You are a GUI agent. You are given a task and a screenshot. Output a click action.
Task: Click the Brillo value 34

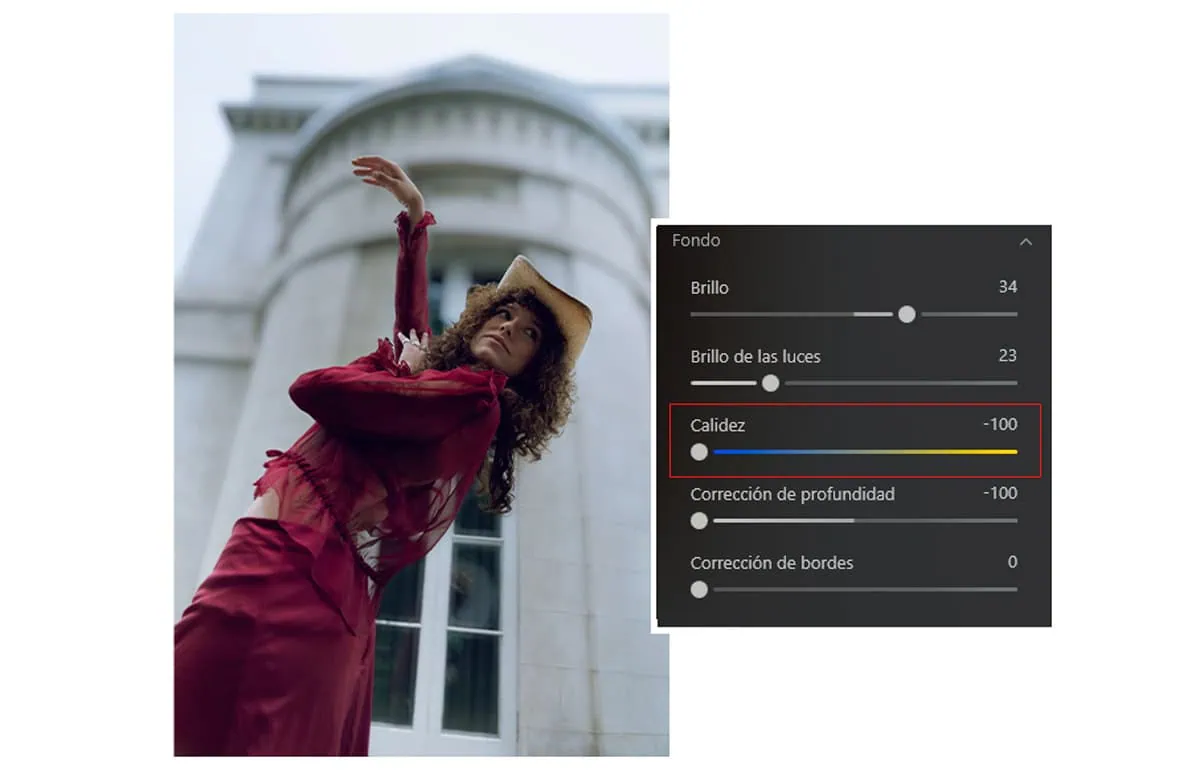click(1007, 287)
